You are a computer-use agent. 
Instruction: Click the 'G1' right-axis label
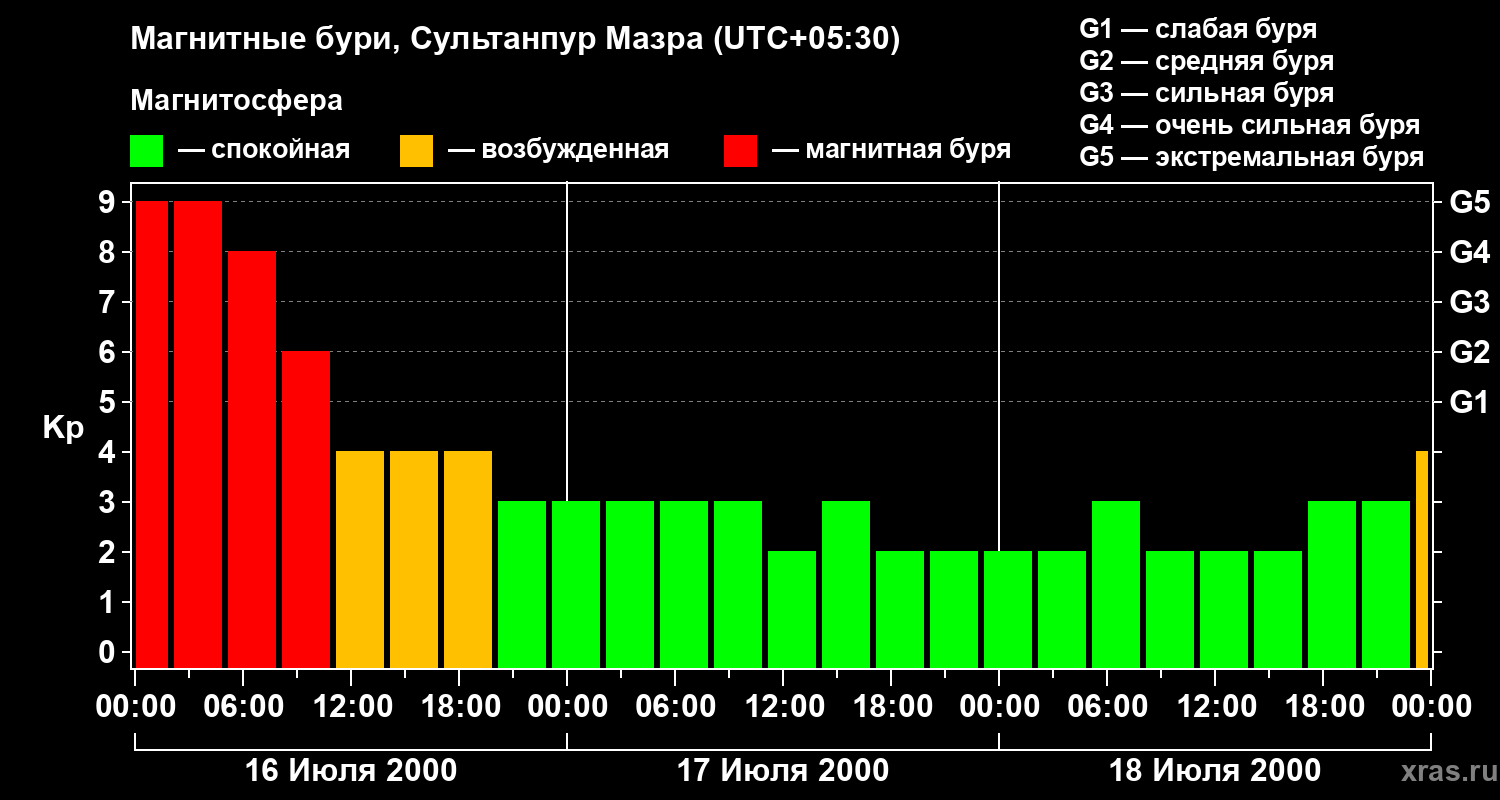1470,402
